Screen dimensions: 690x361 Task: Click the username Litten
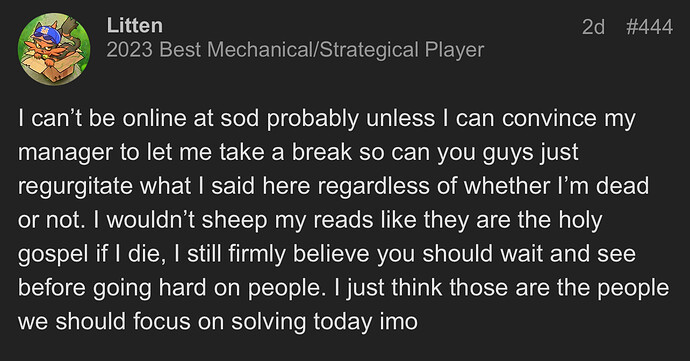coord(135,26)
